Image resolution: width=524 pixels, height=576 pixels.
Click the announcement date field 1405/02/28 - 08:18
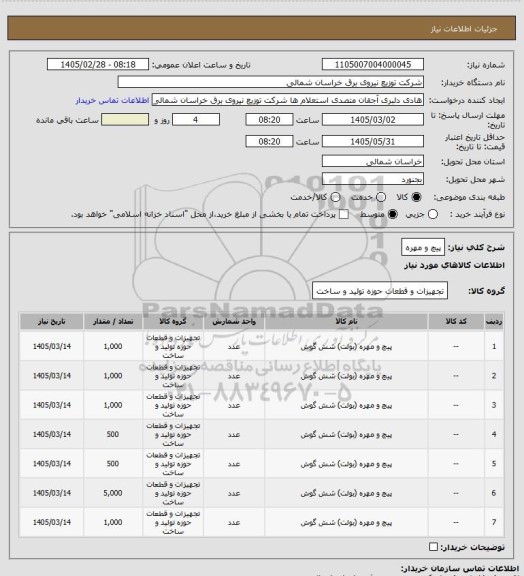pyautogui.click(x=98, y=64)
